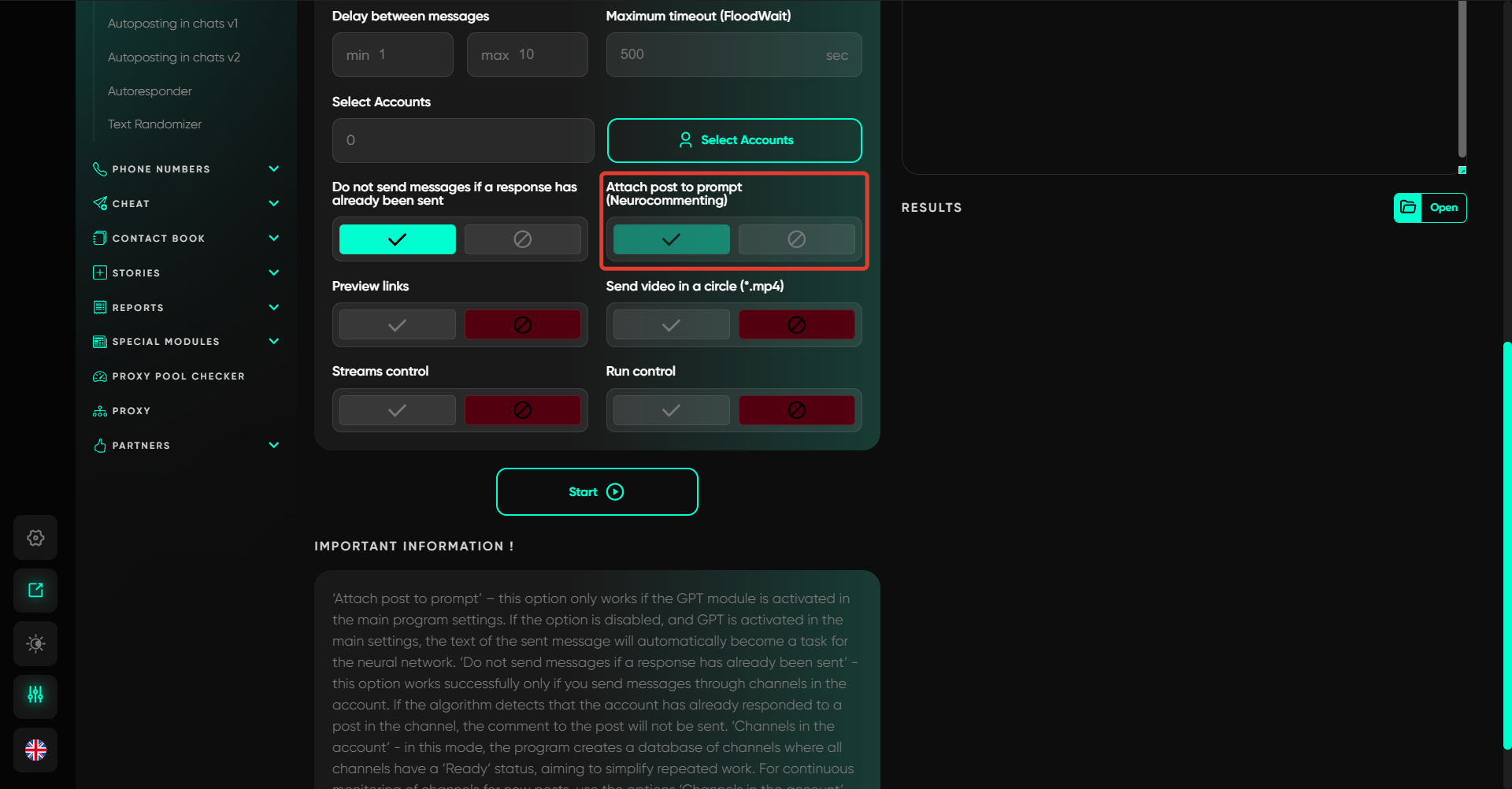Expand the Contact Book menu chevron
Image resolution: width=1512 pixels, height=789 pixels.
coord(273,238)
